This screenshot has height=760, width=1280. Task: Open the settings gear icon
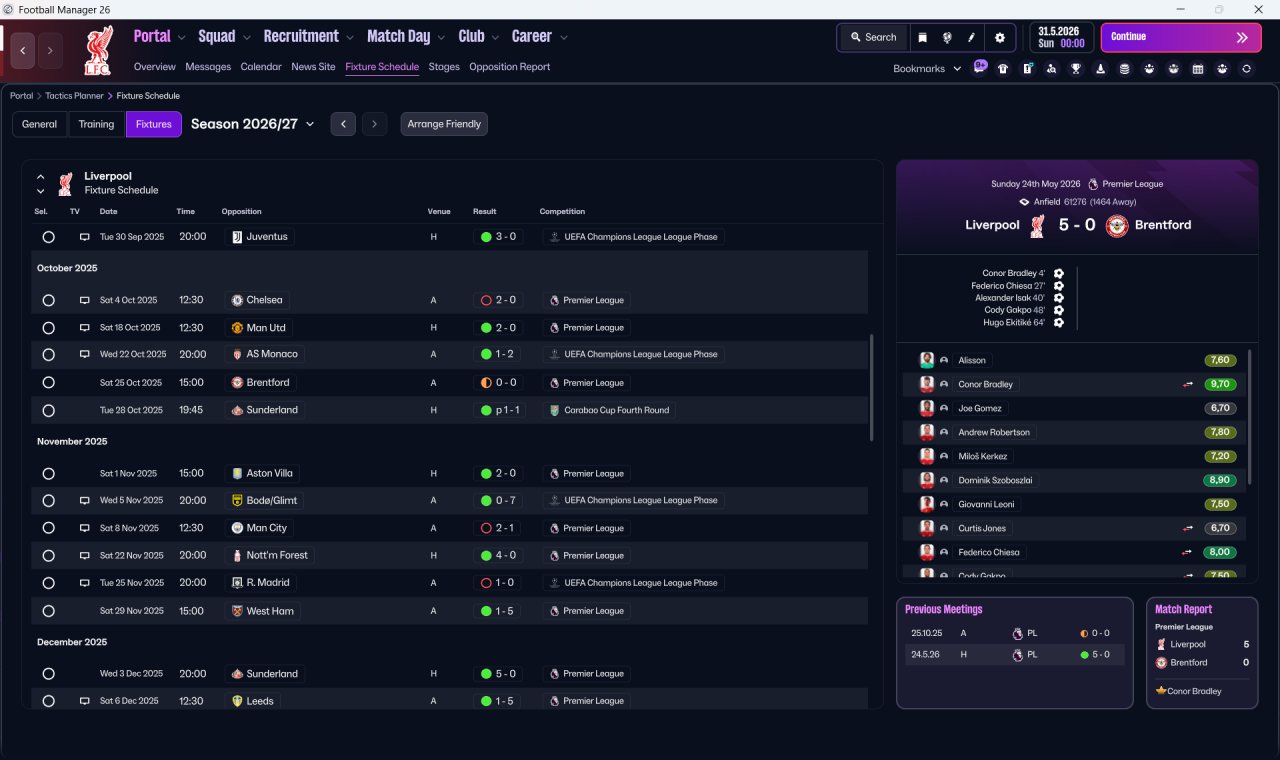click(1000, 37)
